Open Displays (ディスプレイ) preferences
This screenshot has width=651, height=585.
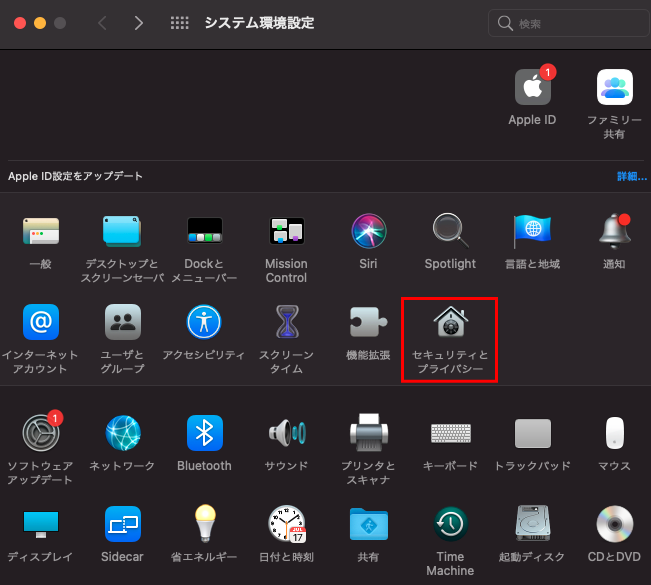point(41,524)
